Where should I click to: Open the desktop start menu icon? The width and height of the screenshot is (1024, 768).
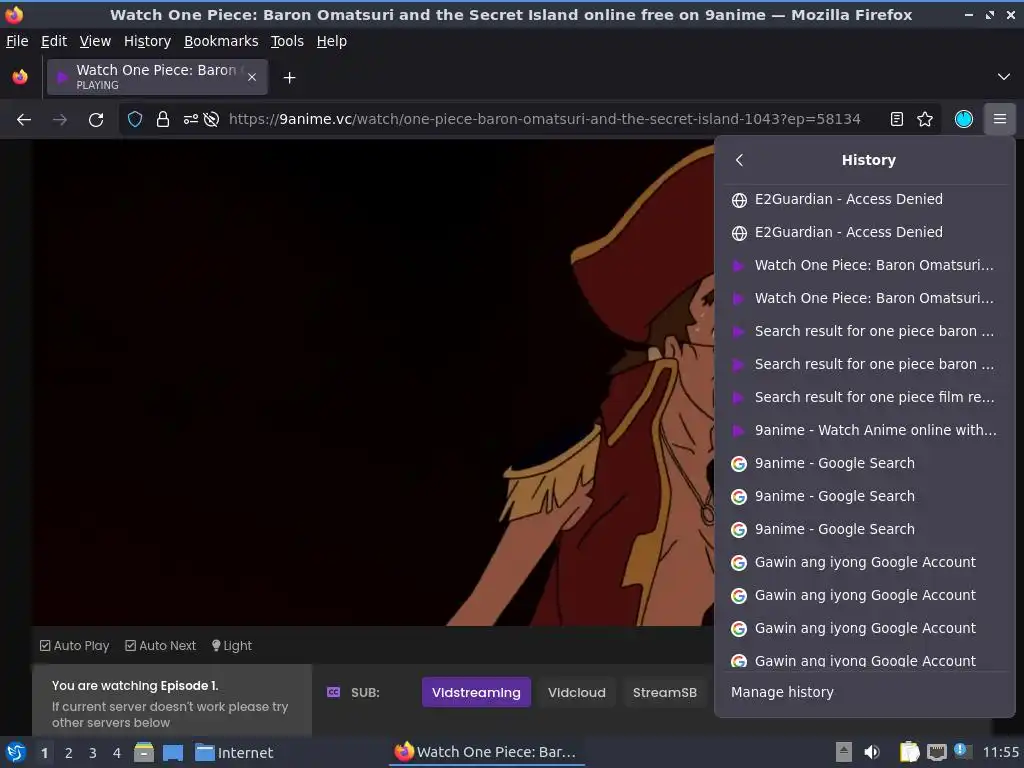click(x=16, y=752)
